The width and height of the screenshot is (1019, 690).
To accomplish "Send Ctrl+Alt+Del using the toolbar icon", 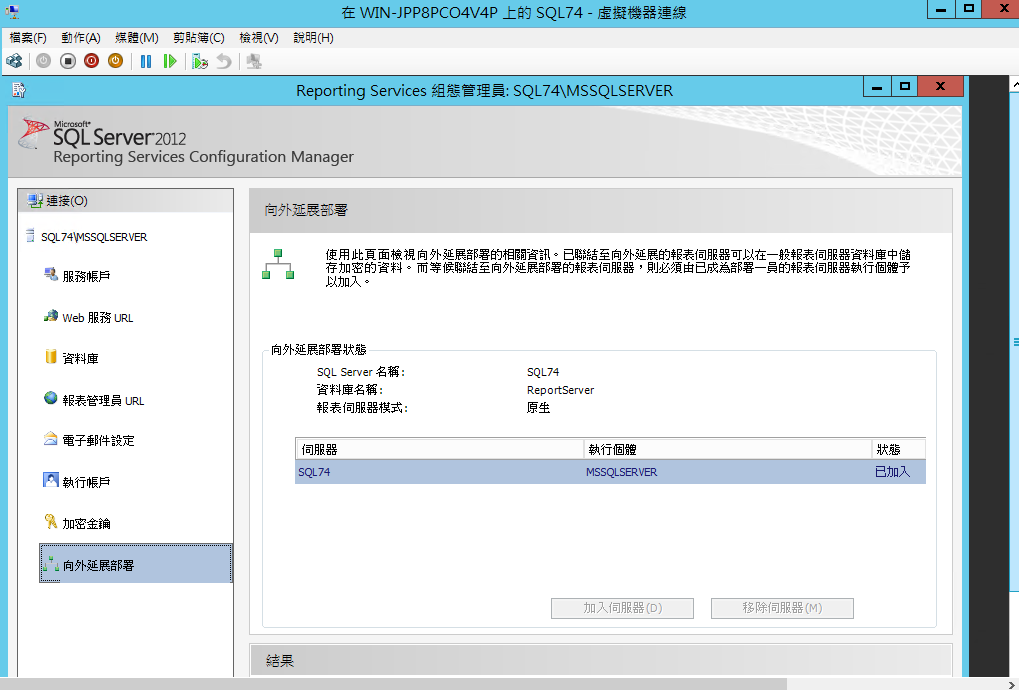I will tap(14, 61).
